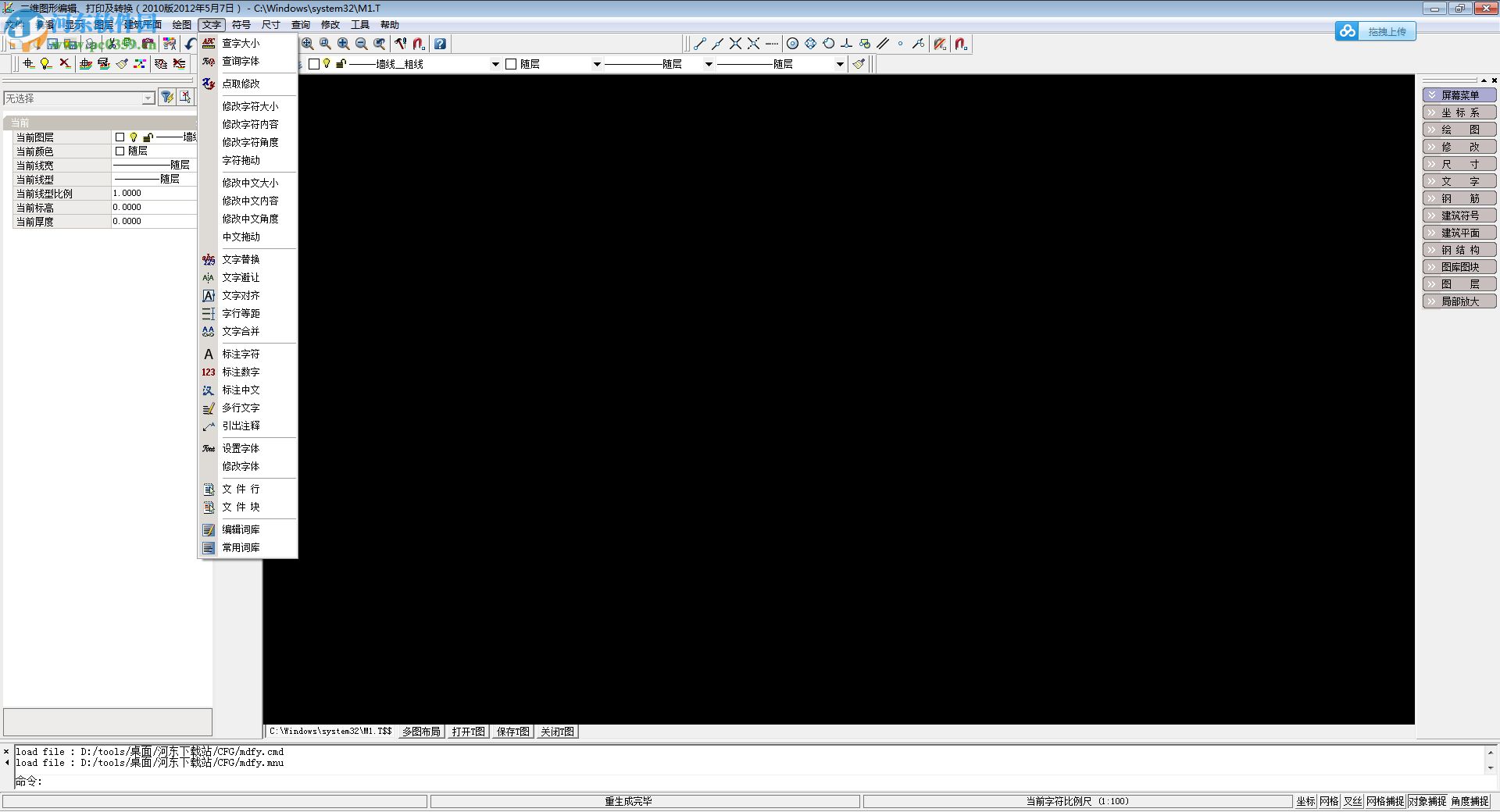Choose 设置字体 menu entry

click(x=247, y=448)
